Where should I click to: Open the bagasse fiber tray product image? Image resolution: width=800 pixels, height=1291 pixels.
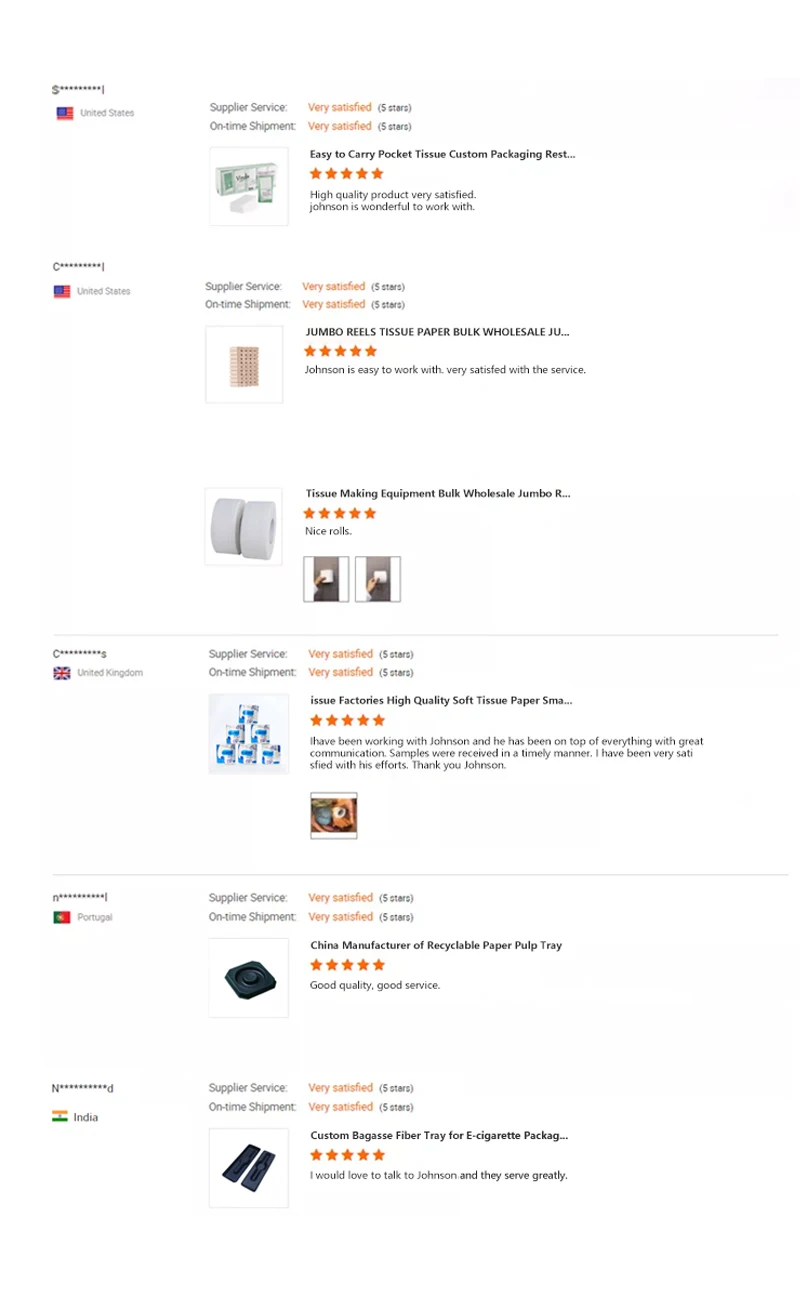[x=249, y=1168]
